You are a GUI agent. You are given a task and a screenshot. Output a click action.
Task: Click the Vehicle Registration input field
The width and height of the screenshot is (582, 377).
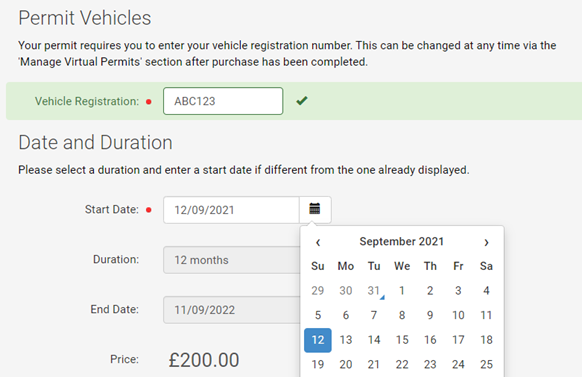[223, 101]
